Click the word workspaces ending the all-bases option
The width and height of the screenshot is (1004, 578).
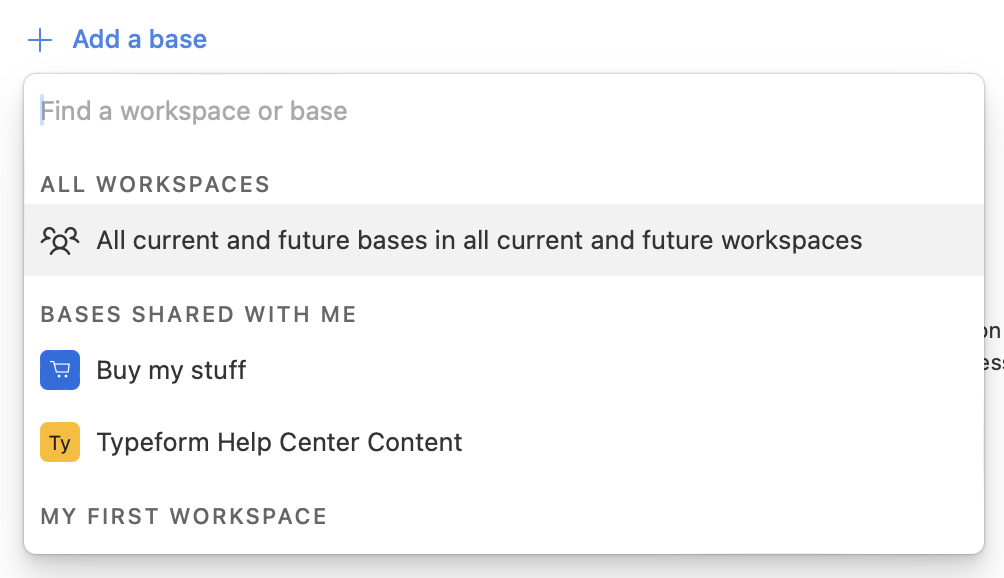(791, 241)
